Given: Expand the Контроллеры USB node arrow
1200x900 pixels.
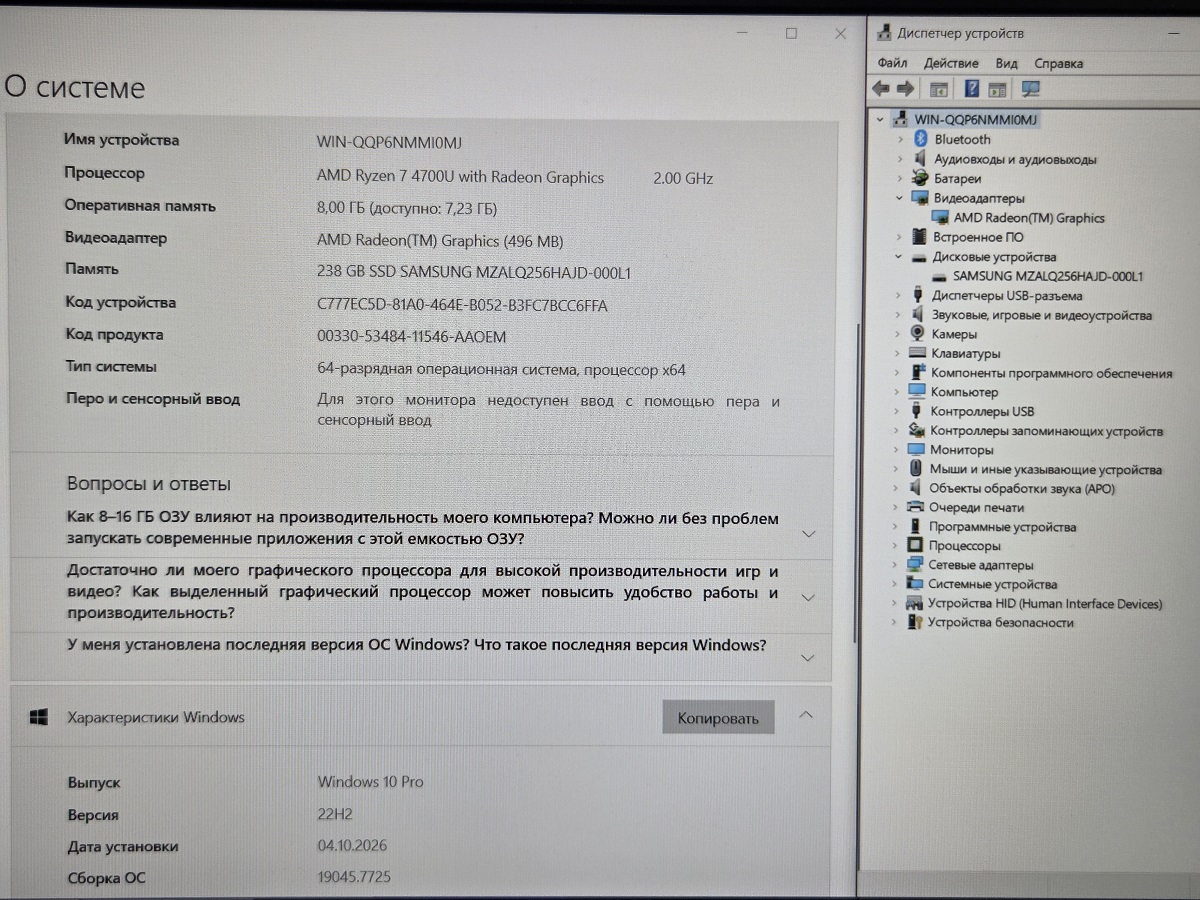Looking at the screenshot, I should coord(896,411).
